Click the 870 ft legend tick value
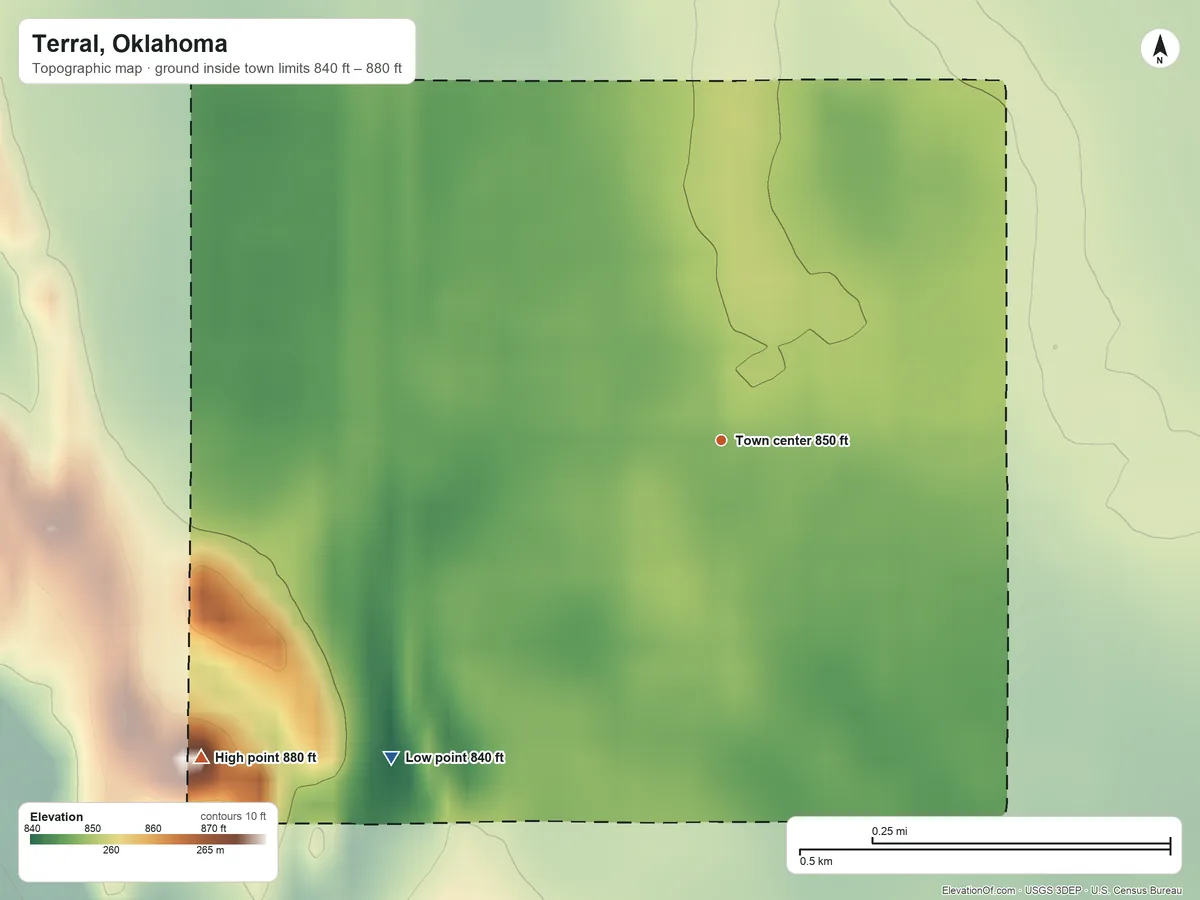The image size is (1200, 900). click(x=214, y=828)
